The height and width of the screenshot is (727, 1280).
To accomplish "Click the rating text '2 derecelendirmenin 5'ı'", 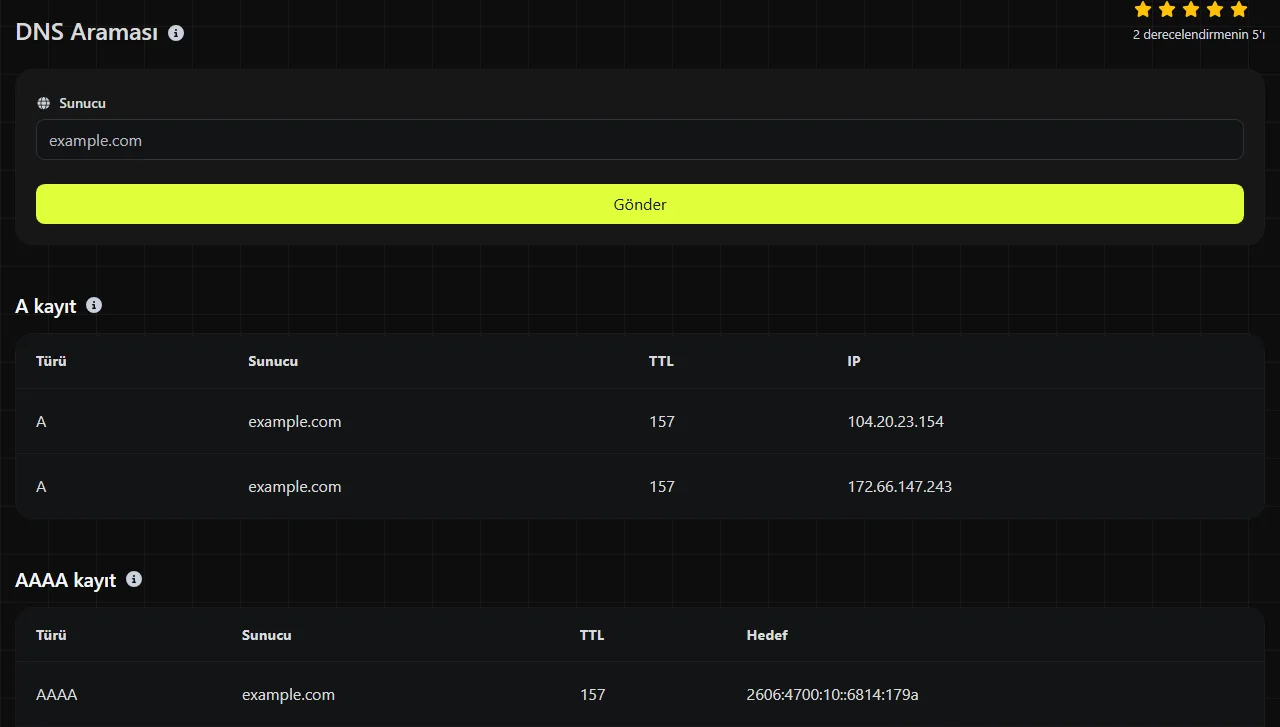I will point(1198,35).
